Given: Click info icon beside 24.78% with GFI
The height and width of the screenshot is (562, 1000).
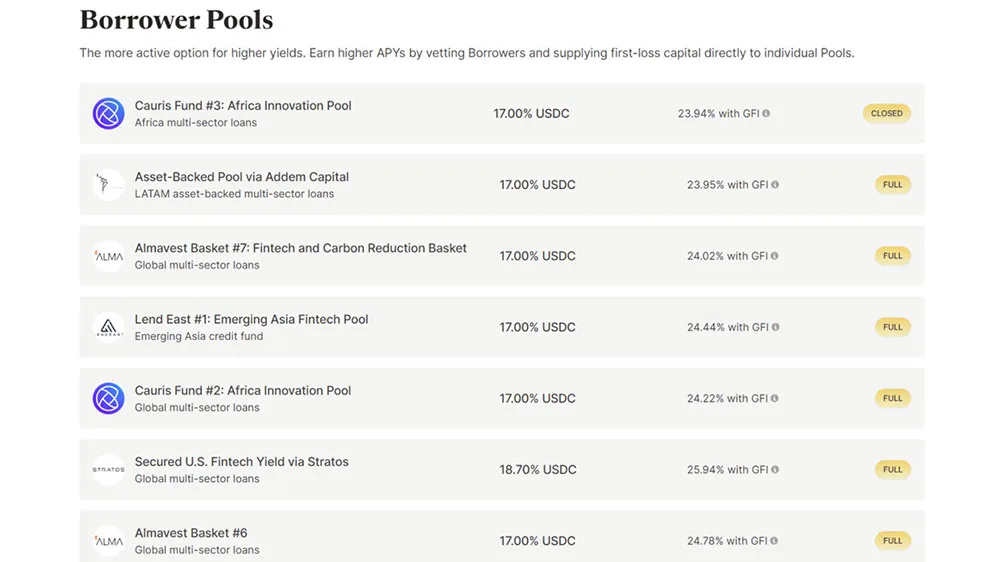Looking at the screenshot, I should pyautogui.click(x=774, y=541).
